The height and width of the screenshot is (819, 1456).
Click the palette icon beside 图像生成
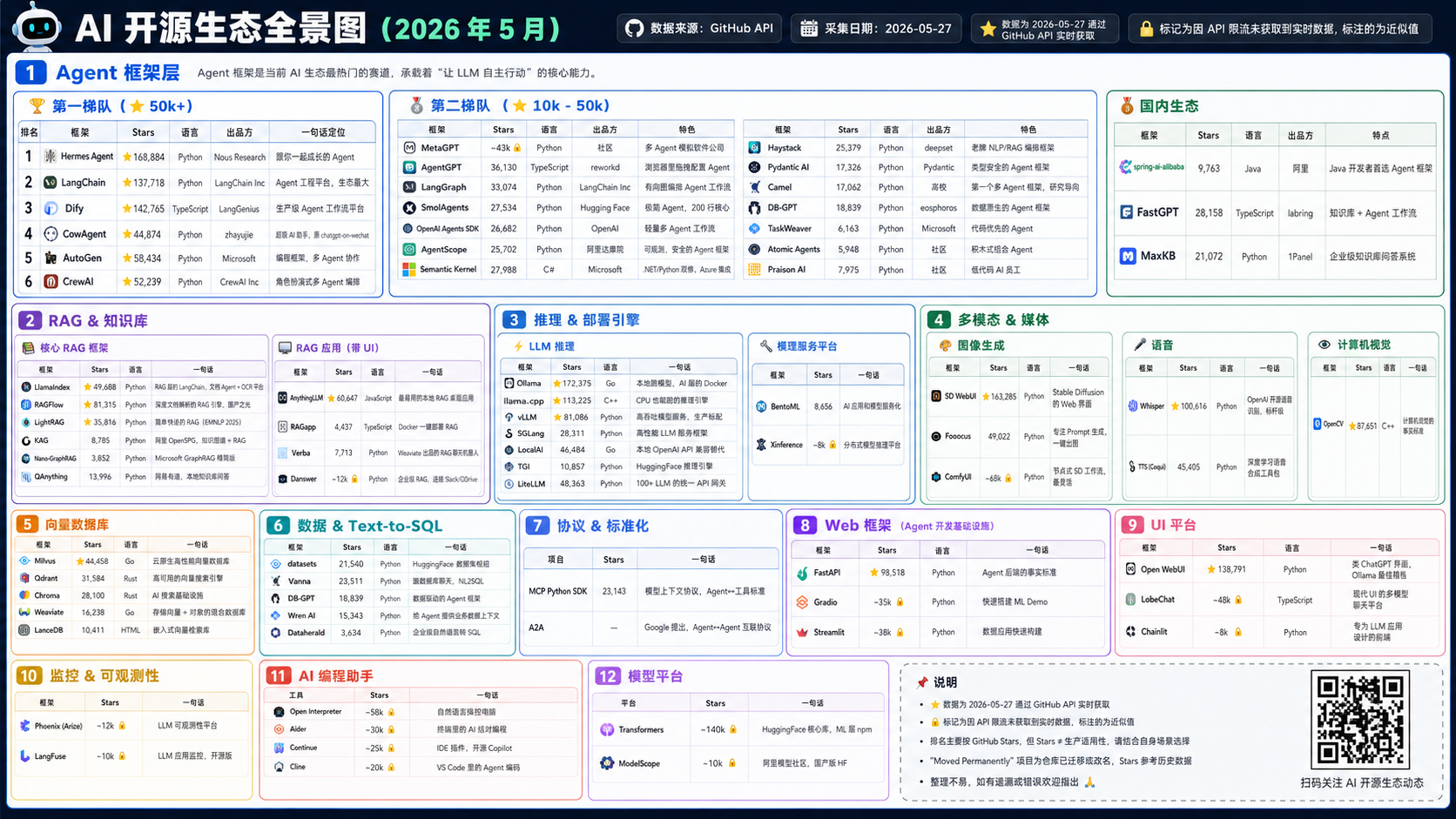click(x=945, y=346)
